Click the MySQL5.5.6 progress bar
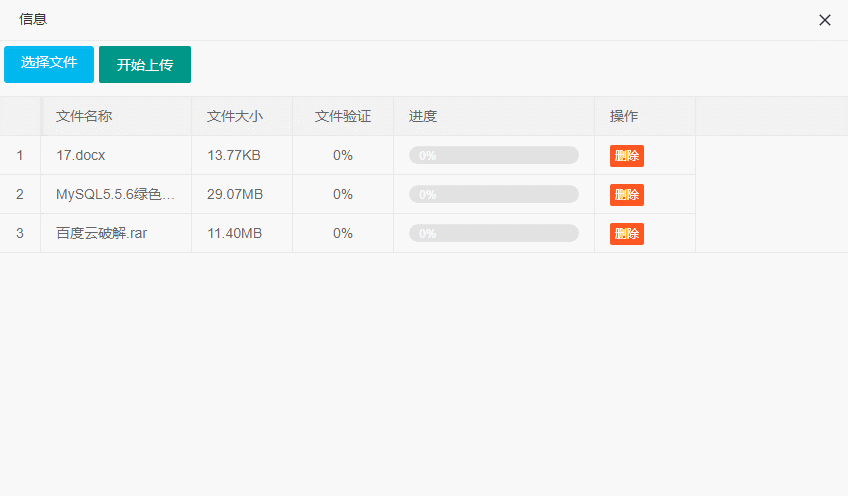This screenshot has height=496, width=848. [x=494, y=194]
